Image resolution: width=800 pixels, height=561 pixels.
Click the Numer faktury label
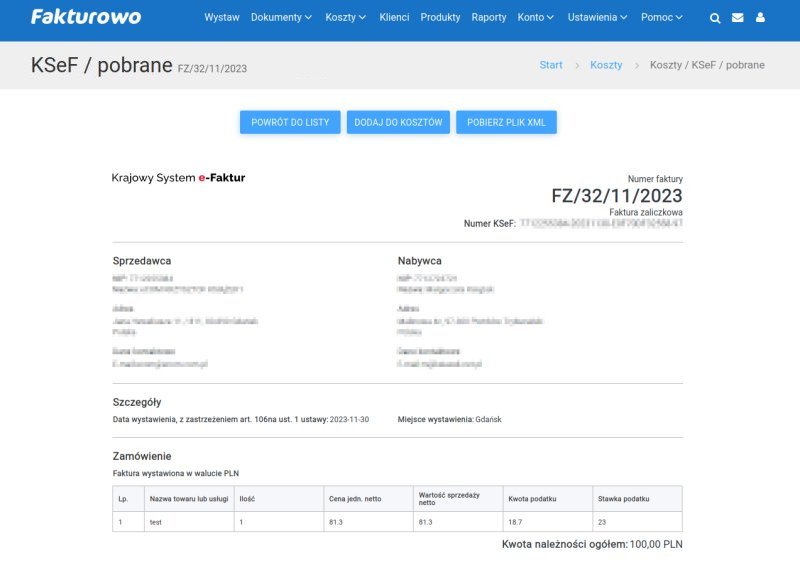coord(655,179)
